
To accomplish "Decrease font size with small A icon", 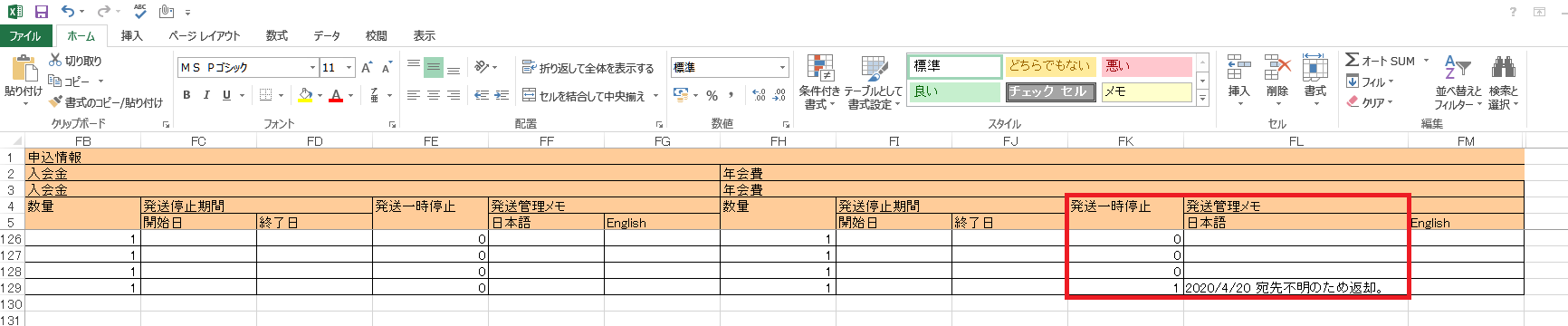I will point(387,68).
